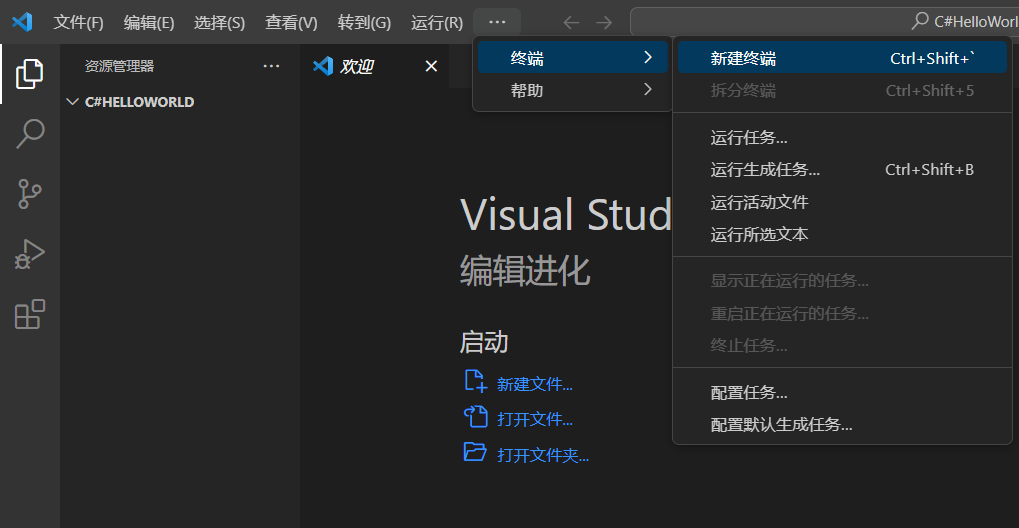Collapse the C#HELLOWORLD folder section
The height and width of the screenshot is (528, 1019).
coord(73,102)
